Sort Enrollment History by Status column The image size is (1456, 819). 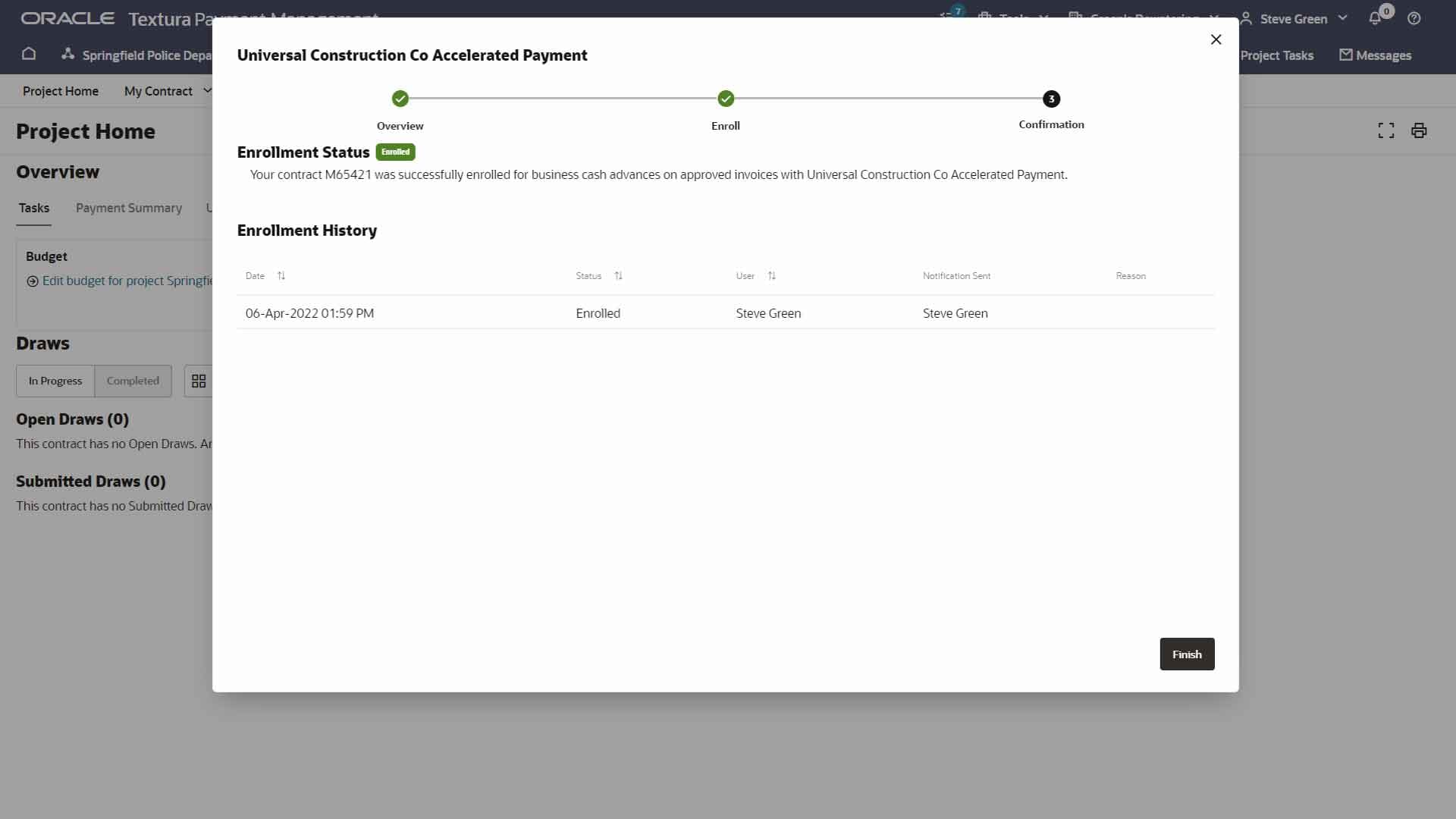(618, 276)
